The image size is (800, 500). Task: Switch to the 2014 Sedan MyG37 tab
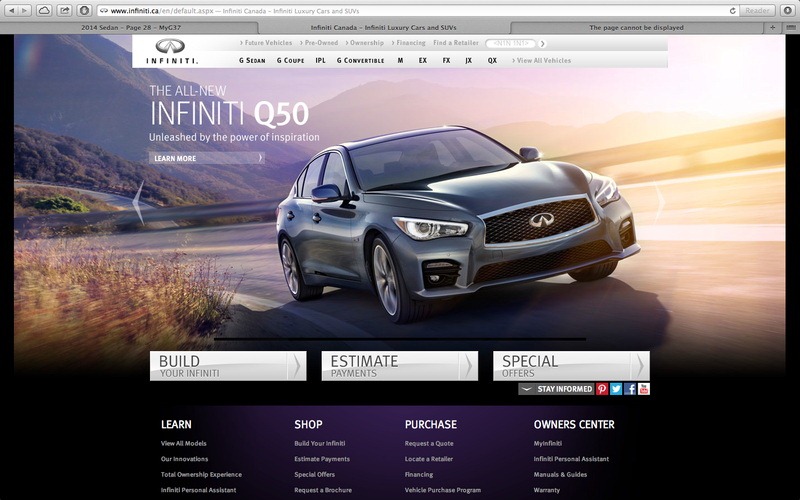[131, 28]
